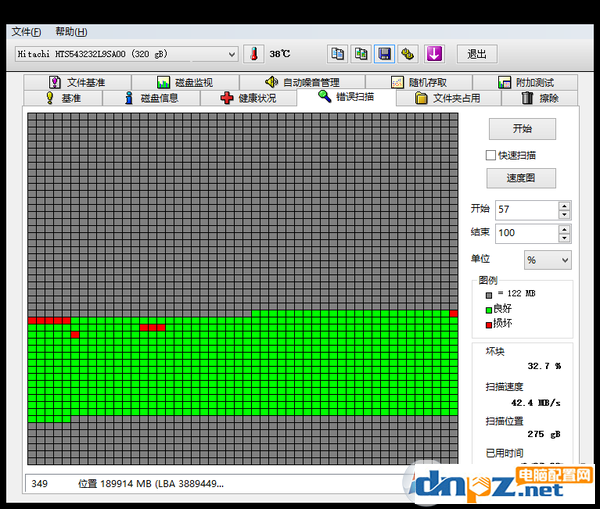Click the 开始 start scan button
This screenshot has height=509, width=600.
click(x=522, y=129)
